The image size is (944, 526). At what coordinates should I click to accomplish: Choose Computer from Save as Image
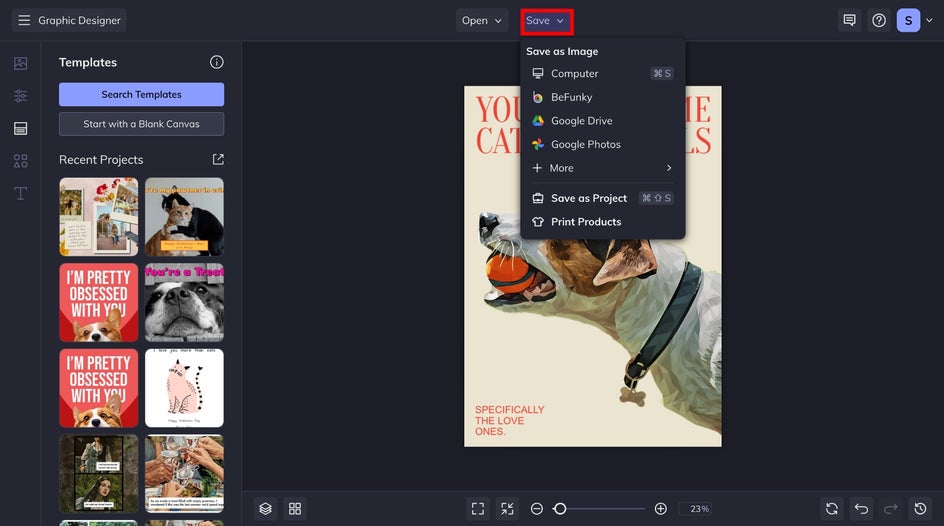[574, 73]
